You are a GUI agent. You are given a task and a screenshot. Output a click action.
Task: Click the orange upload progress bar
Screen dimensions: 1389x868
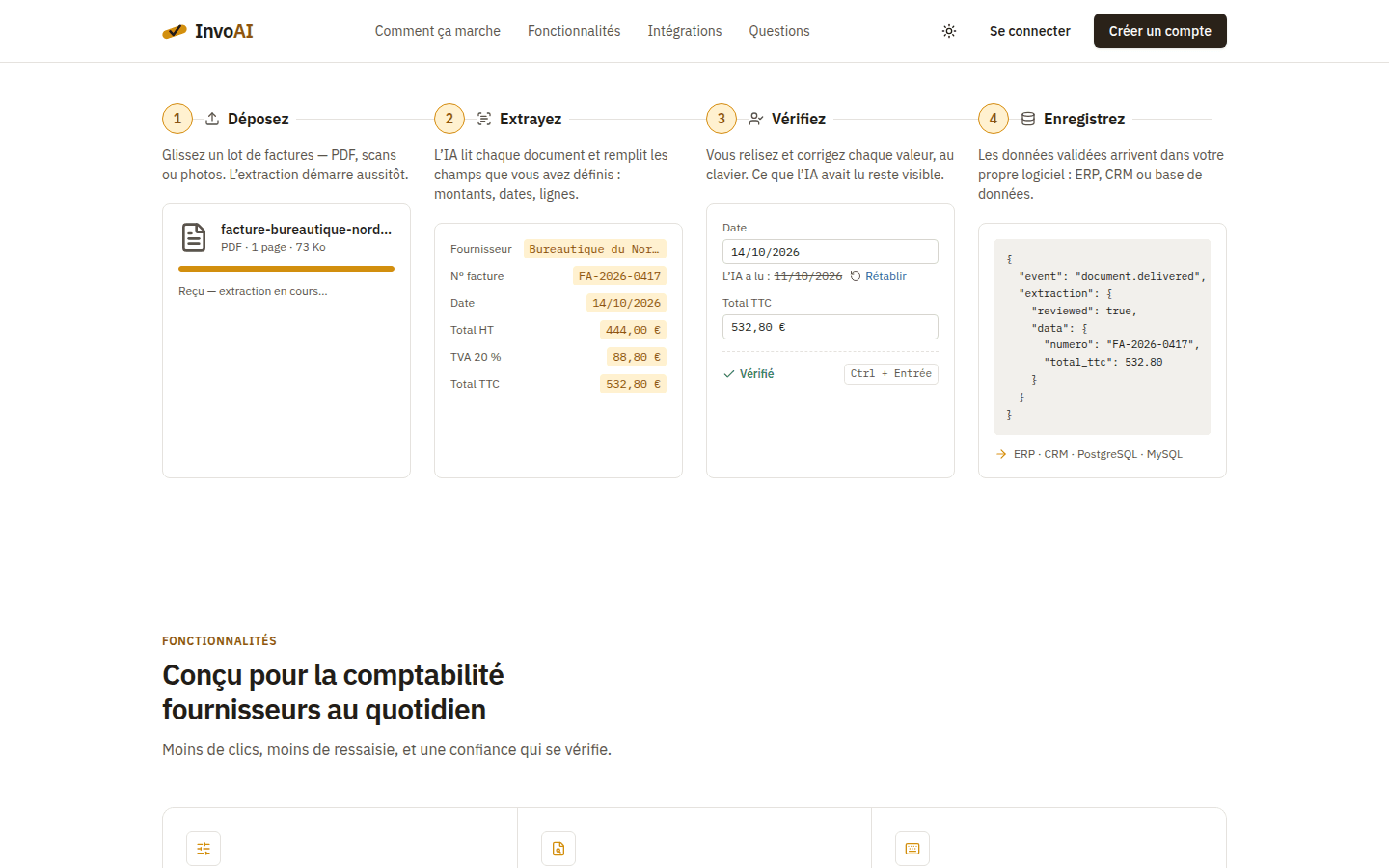[x=286, y=269]
